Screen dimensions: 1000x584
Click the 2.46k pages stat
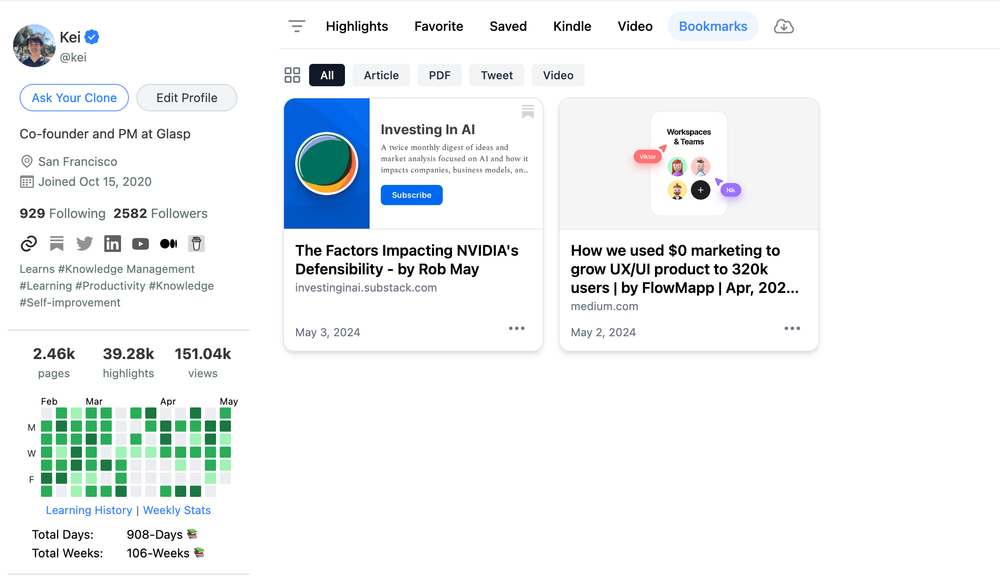[54, 362]
